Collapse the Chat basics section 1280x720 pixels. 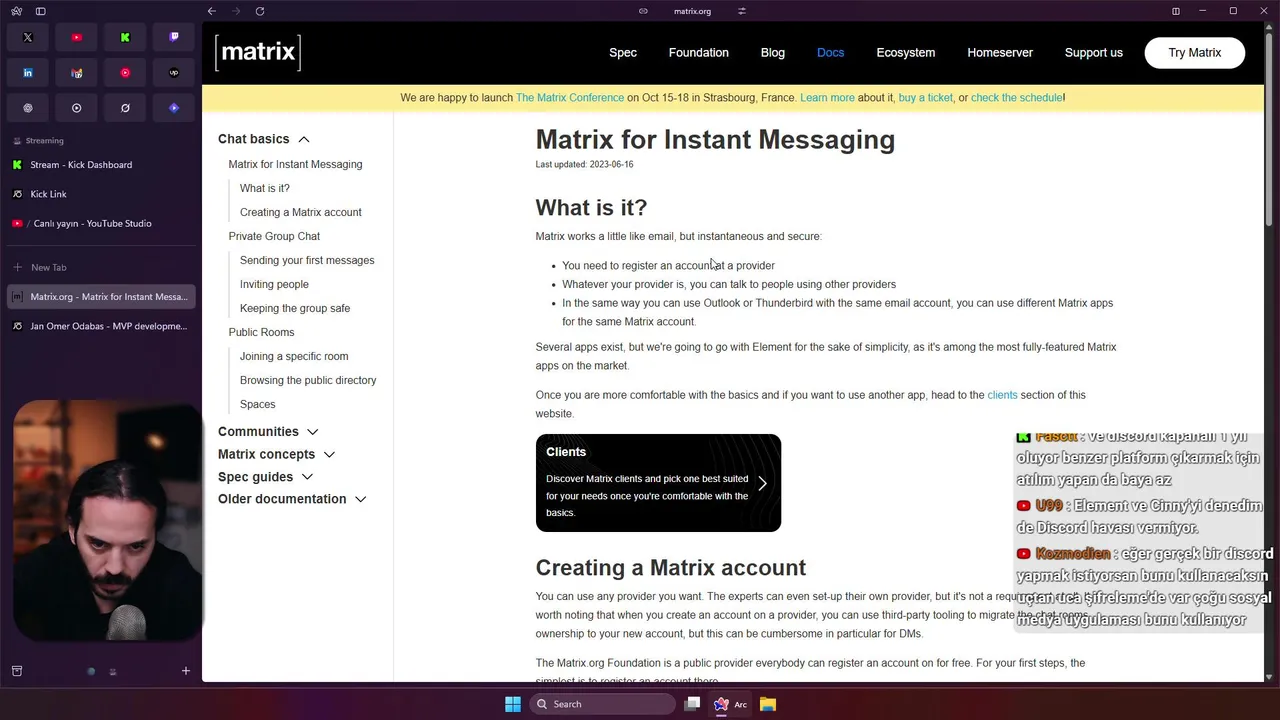point(264,139)
